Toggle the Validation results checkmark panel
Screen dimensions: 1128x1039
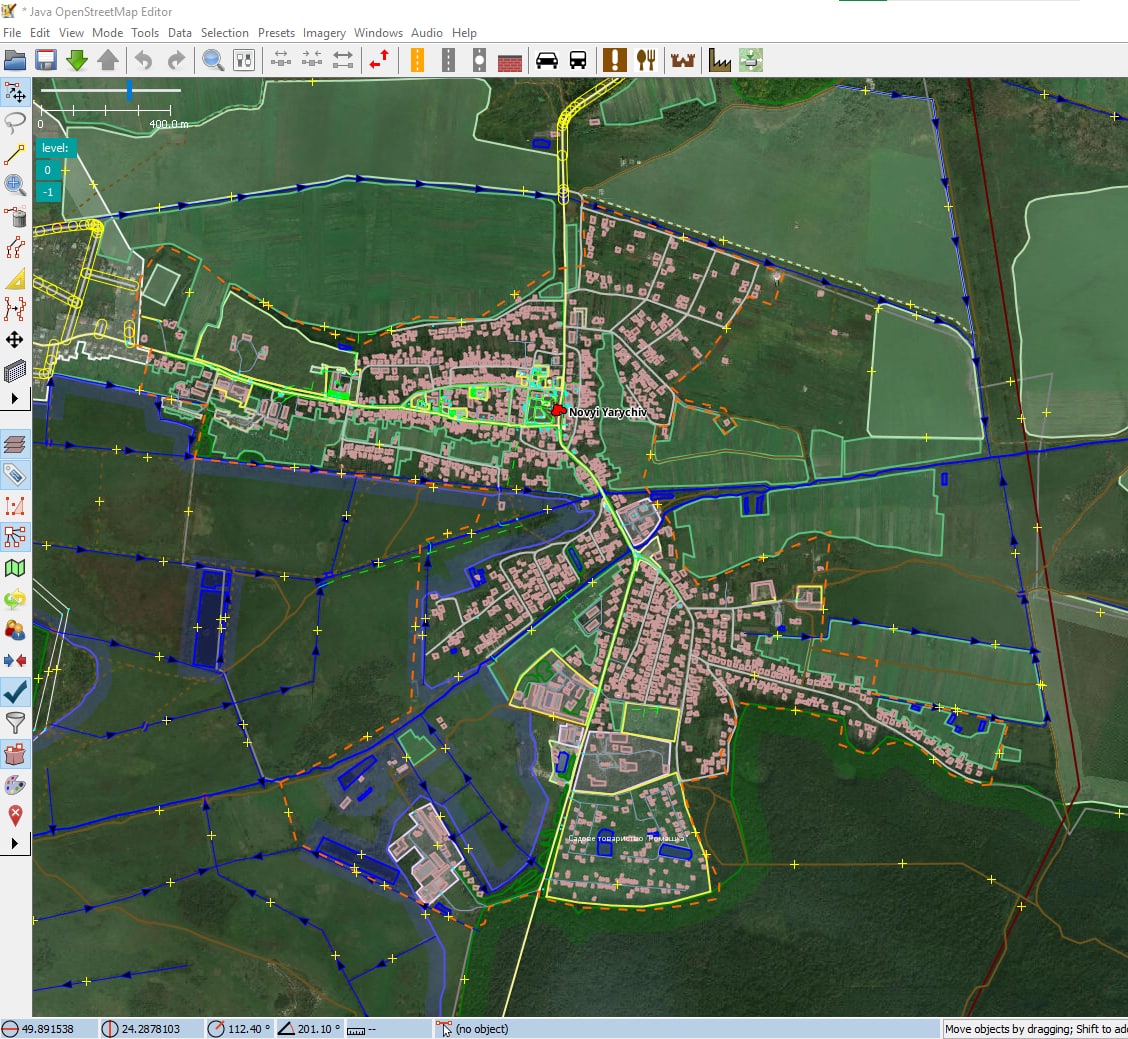coord(15,691)
